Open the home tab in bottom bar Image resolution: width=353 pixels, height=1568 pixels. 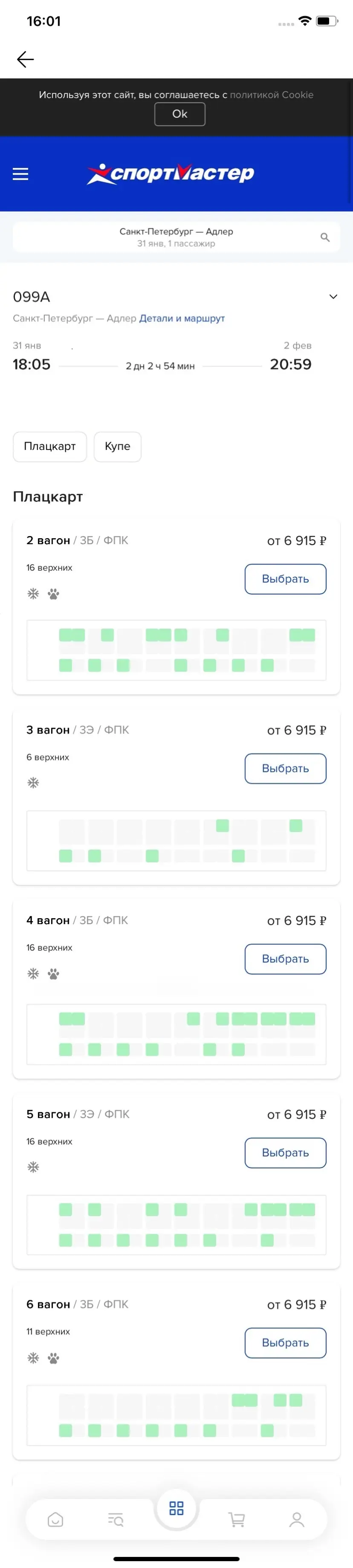tap(55, 1519)
